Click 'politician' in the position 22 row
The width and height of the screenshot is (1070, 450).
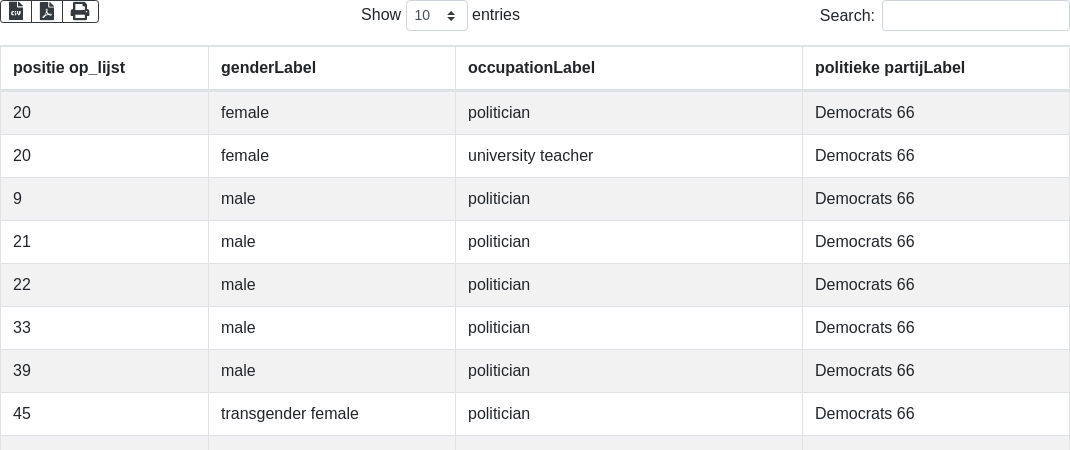pyautogui.click(x=498, y=285)
